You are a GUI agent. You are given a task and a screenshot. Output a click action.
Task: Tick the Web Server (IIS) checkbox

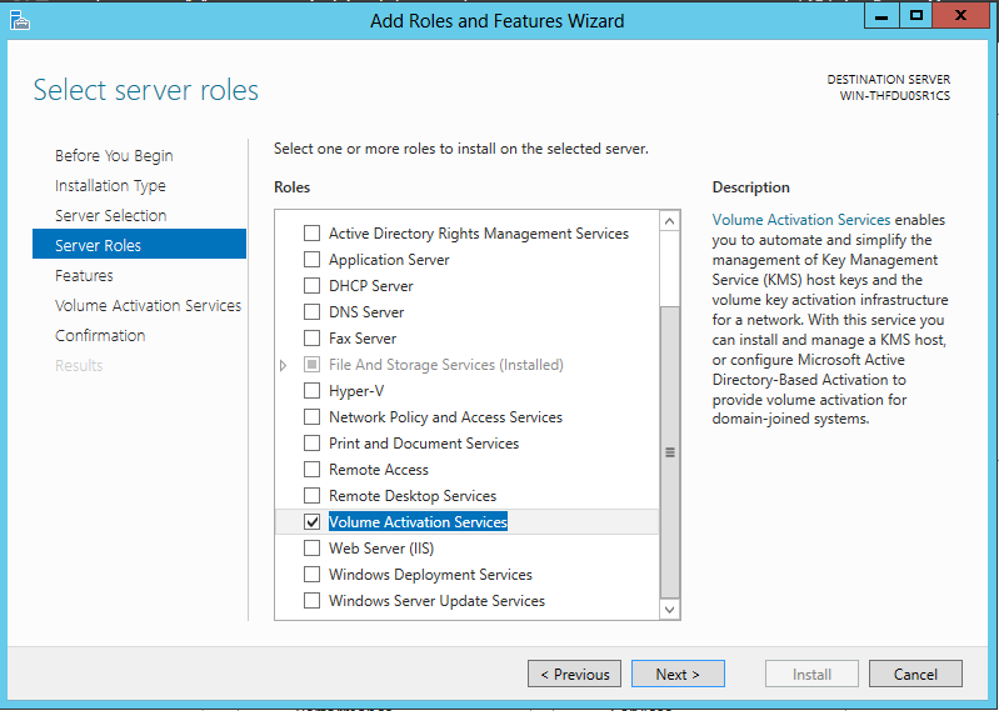click(312, 548)
